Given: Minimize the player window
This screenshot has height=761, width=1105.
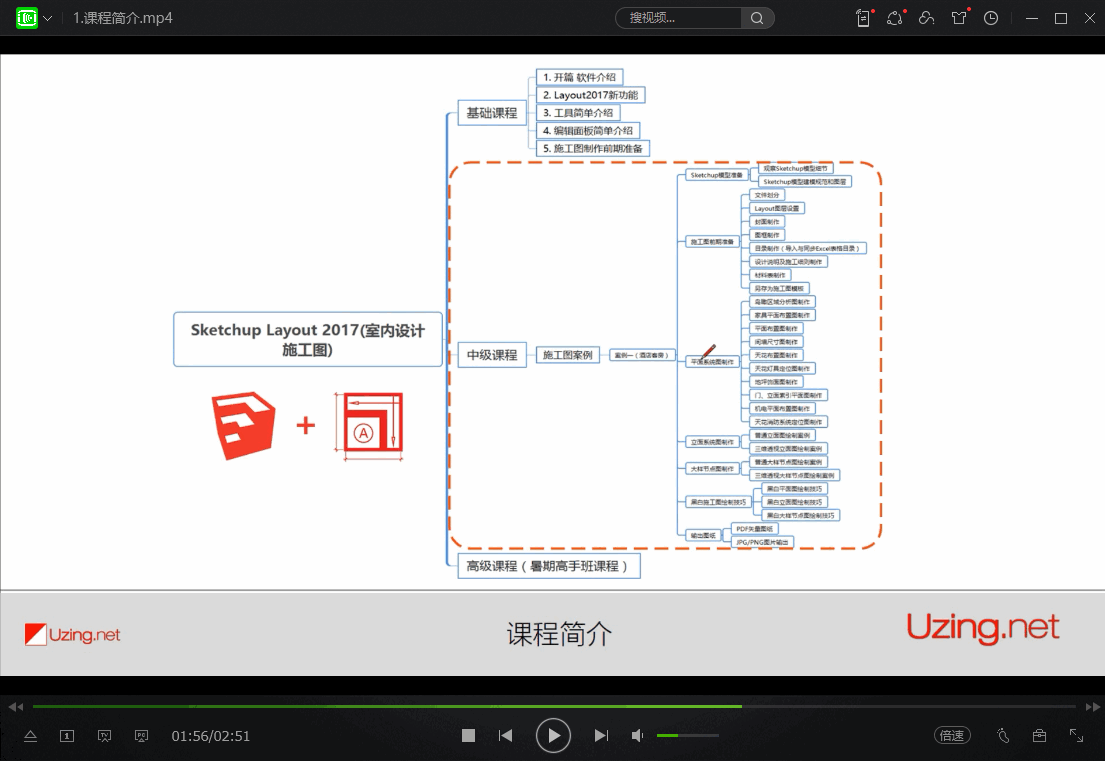Looking at the screenshot, I should tap(1032, 18).
